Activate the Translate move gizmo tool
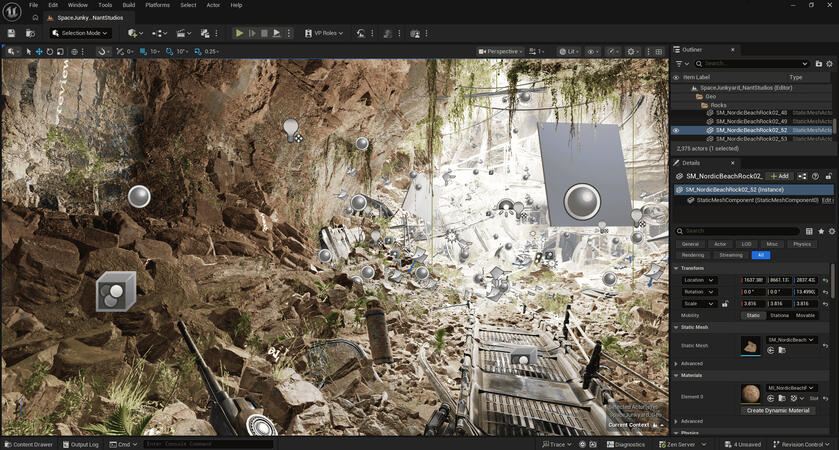Screen dimensions: 839x450 [39, 52]
